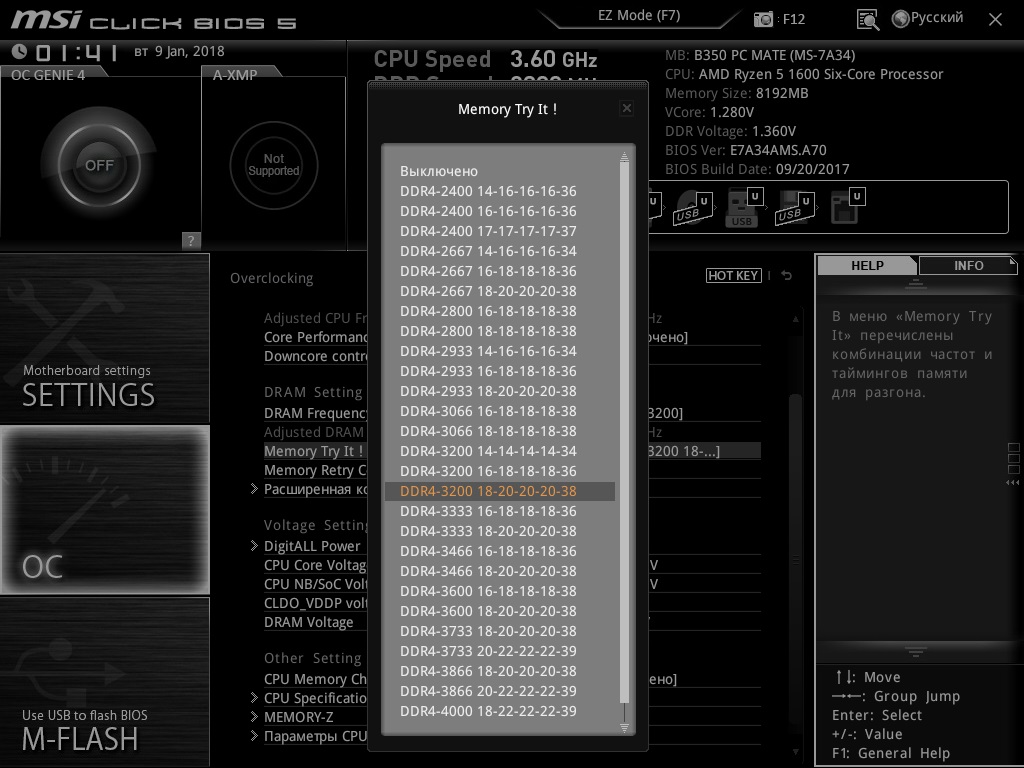1024x768 pixels.
Task: Choose DDR4-3466 18-20-20-20-38 preset
Action: click(500, 571)
